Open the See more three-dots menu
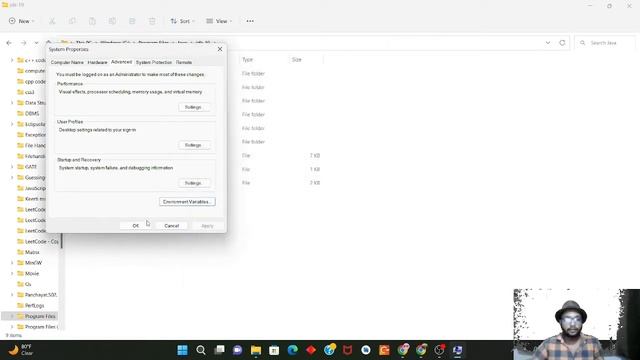The height and width of the screenshot is (360, 640). coord(250,21)
